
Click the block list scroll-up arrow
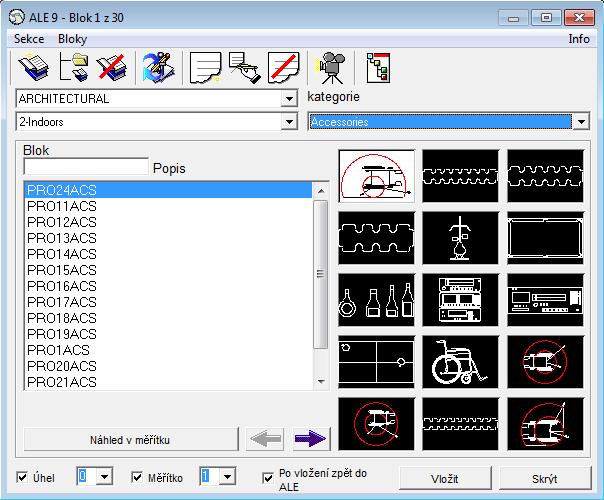[320, 190]
